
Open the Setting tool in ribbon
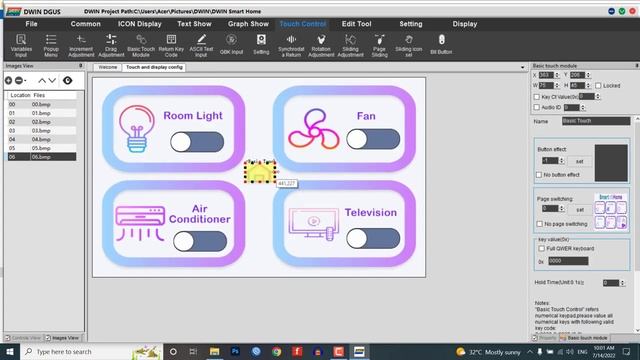point(261,44)
